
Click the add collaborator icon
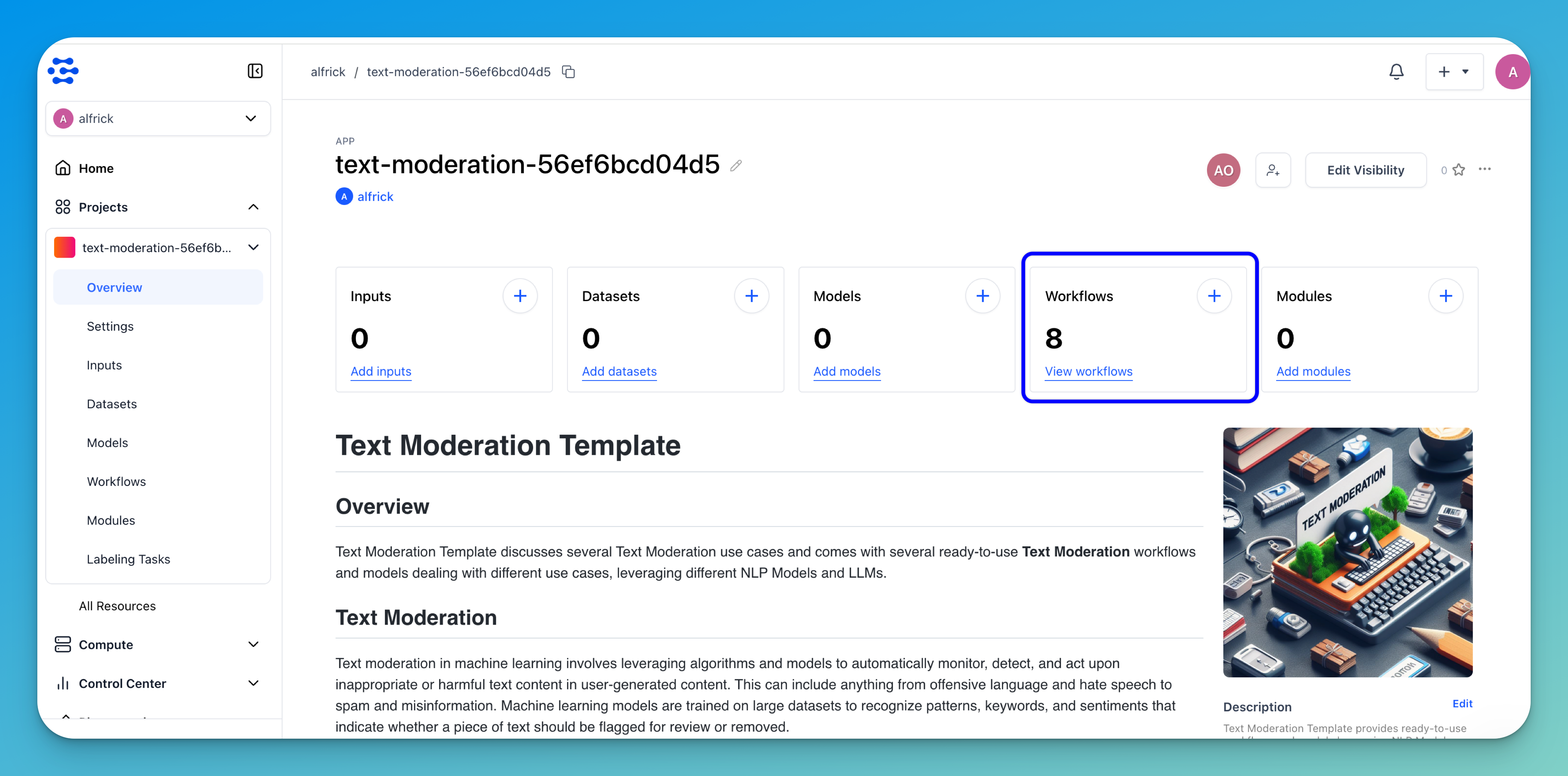(x=1273, y=170)
